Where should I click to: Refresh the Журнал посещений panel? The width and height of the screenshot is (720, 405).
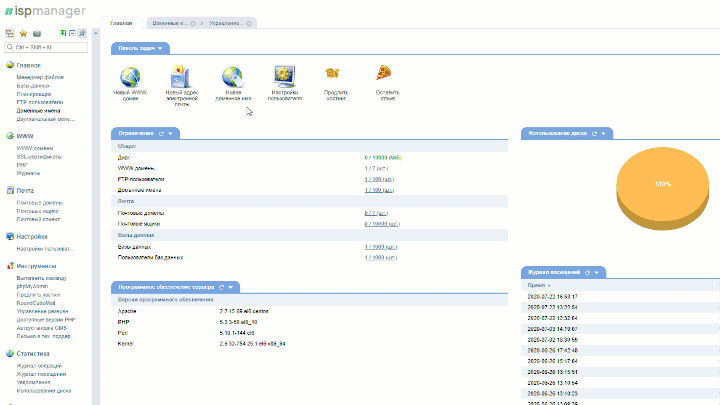[x=587, y=273]
